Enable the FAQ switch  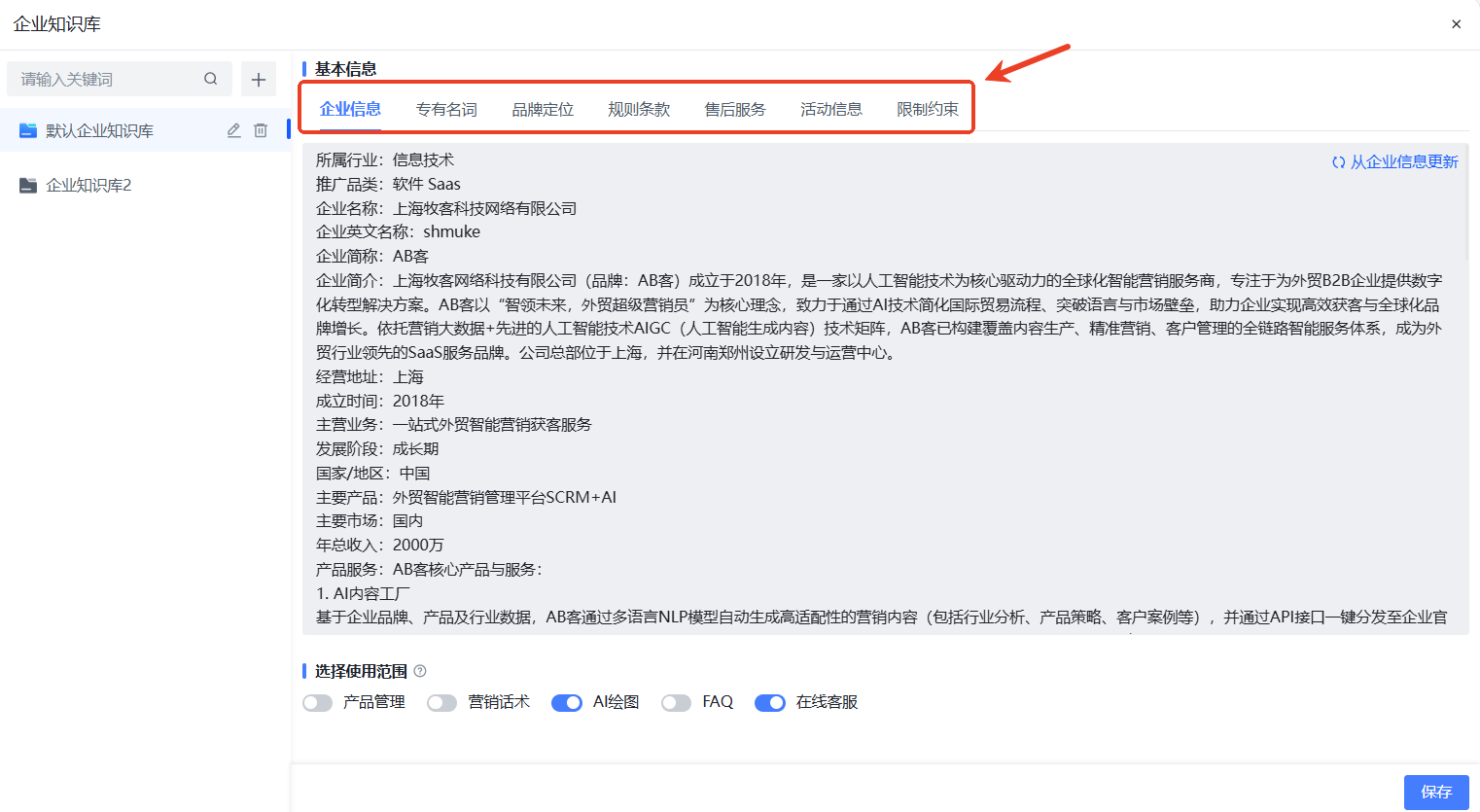676,702
